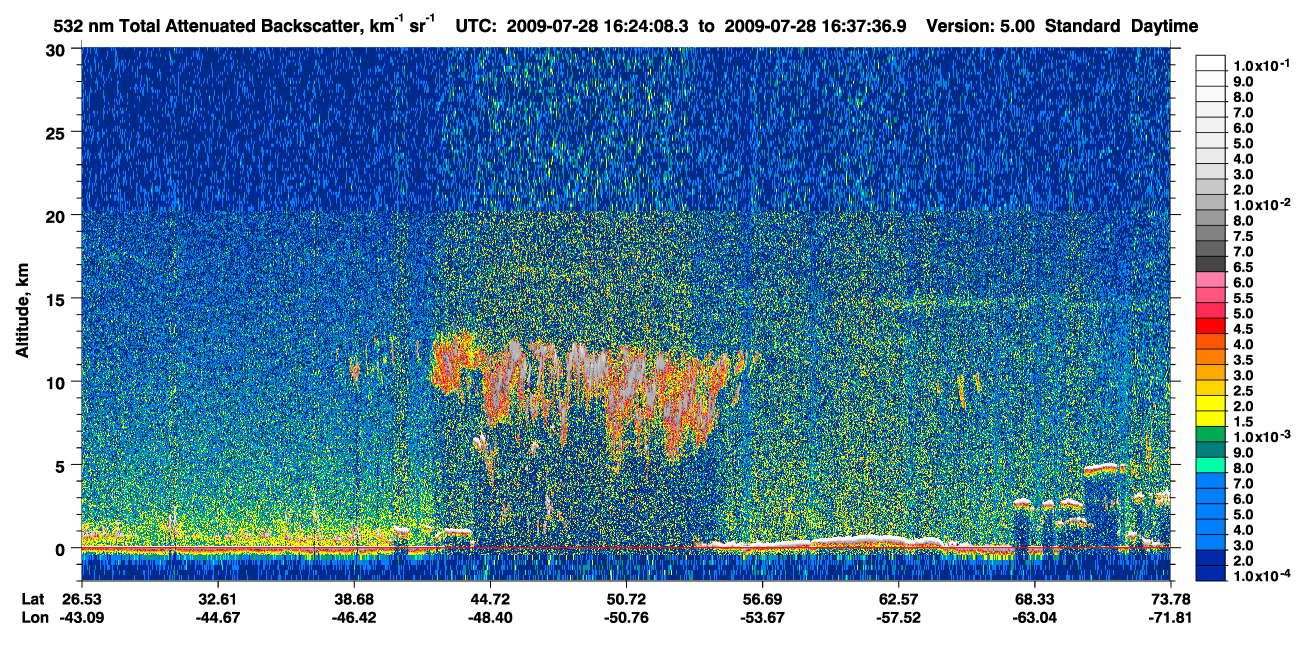Click the 10 km altitude tick label
This screenshot has width=1300, height=667.
[x=58, y=382]
